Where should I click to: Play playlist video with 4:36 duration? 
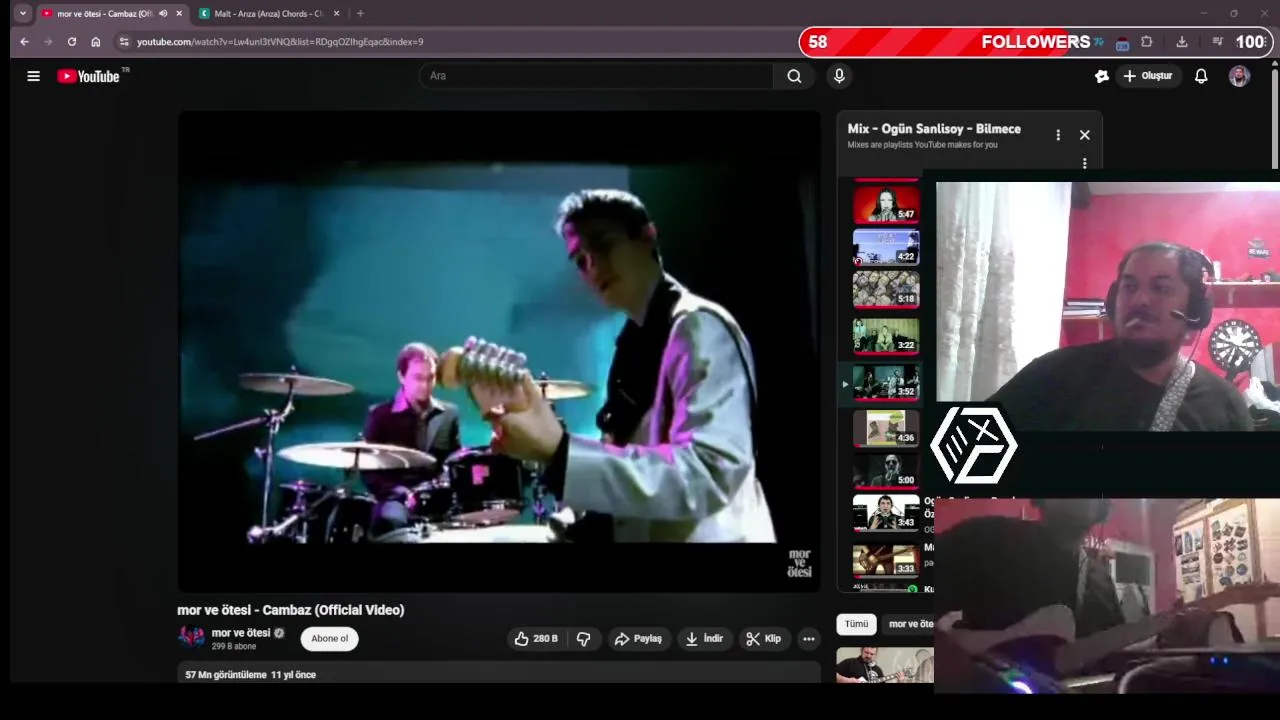886,428
